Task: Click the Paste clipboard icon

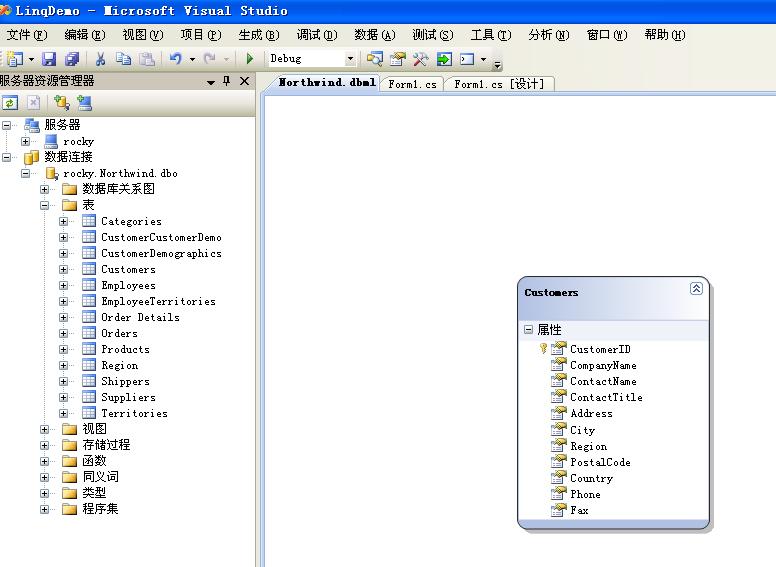Action: click(147, 59)
